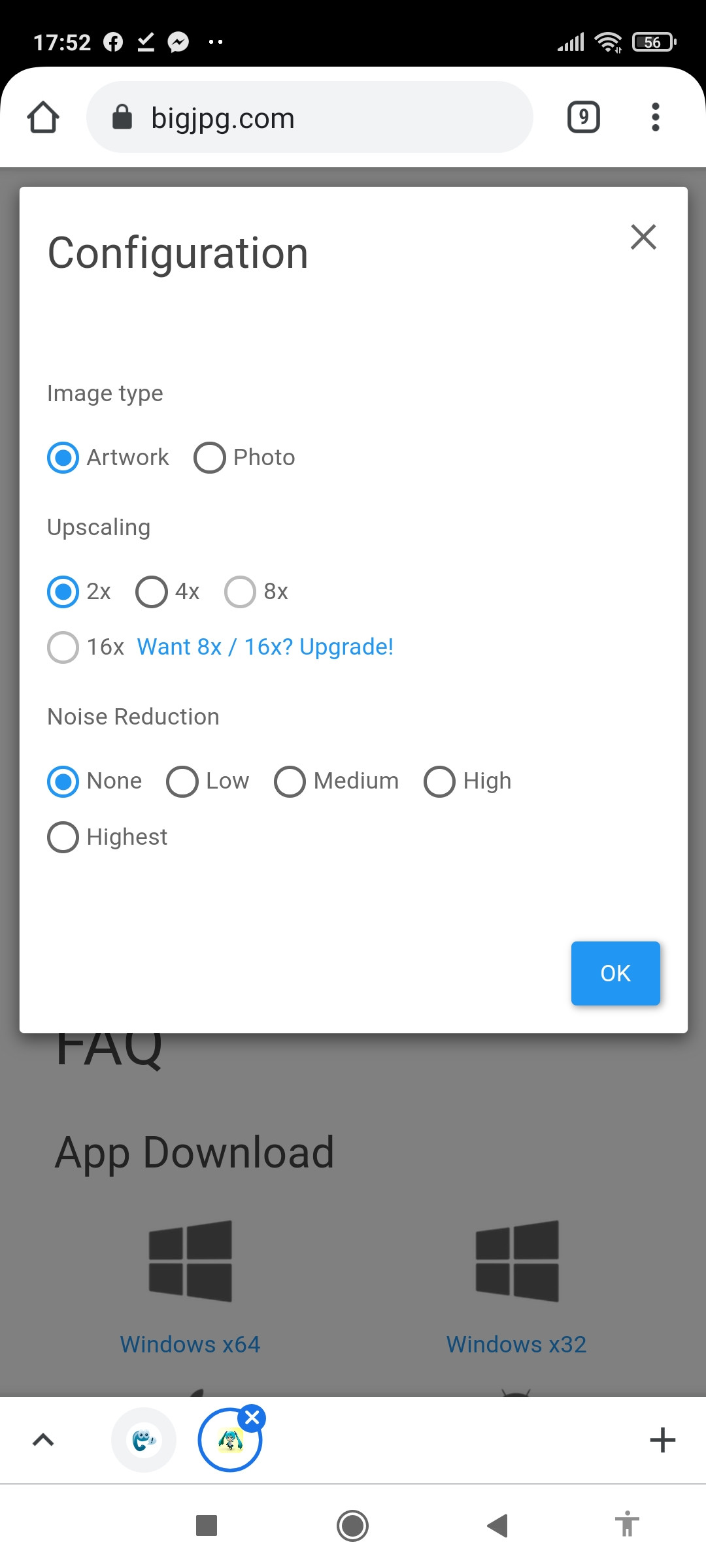Tap the accessibility figure icon
Viewport: 706px width, 1568px height.
[626, 1525]
